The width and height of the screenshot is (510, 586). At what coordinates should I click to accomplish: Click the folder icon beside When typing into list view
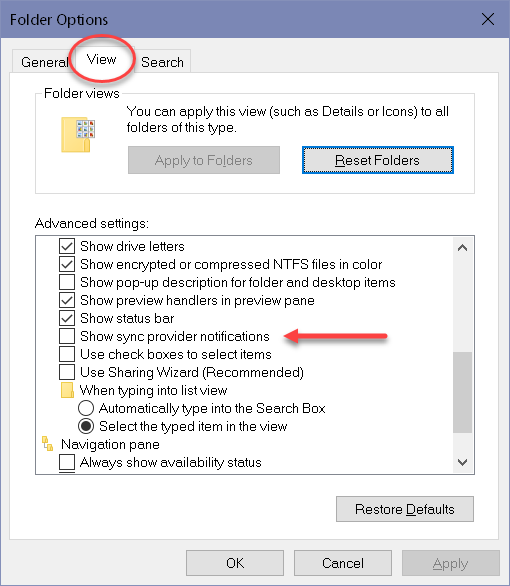(67, 390)
